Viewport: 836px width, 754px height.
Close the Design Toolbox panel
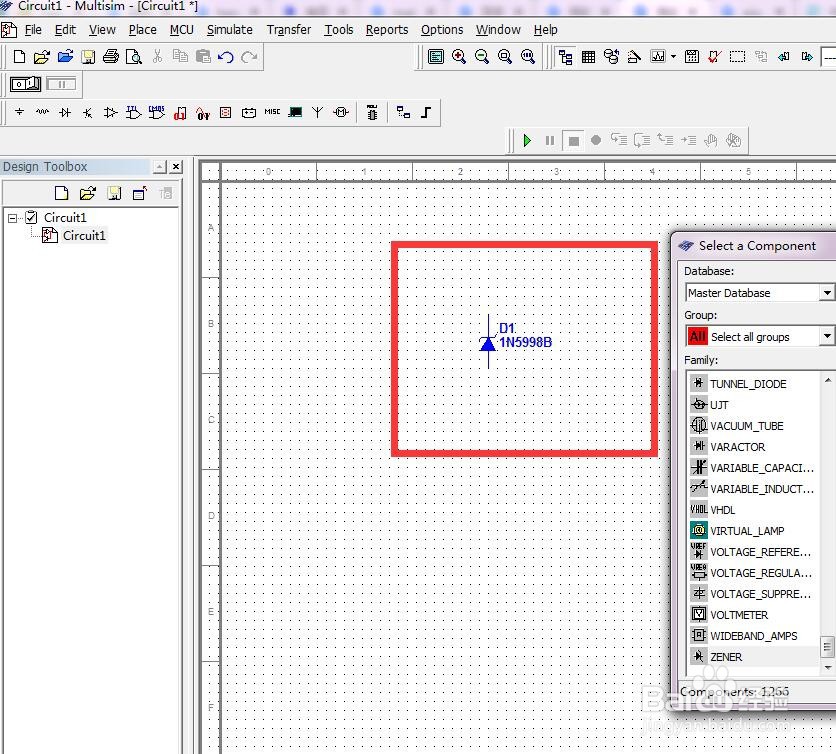[x=176, y=167]
